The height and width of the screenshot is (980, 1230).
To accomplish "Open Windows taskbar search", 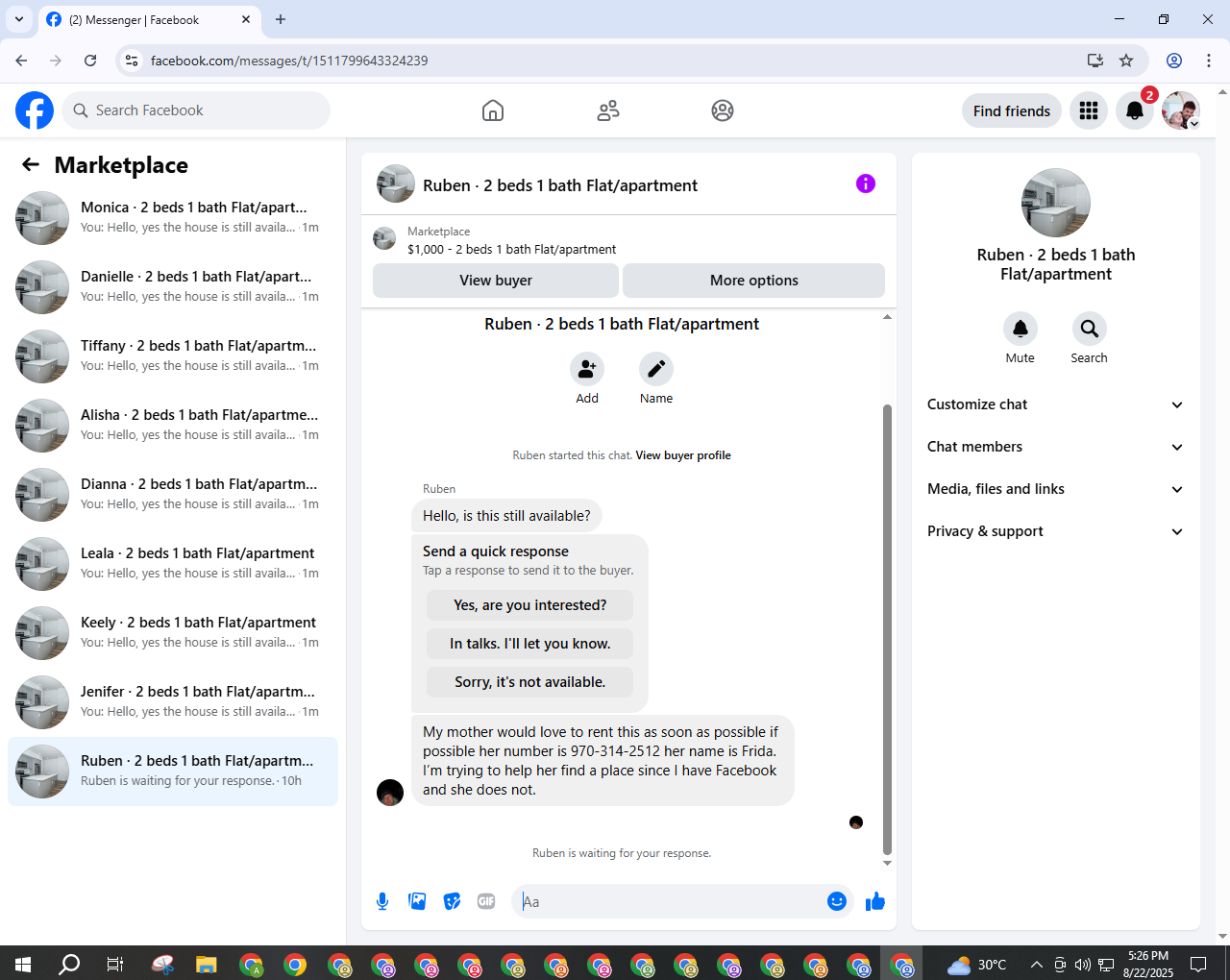I will [x=69, y=964].
